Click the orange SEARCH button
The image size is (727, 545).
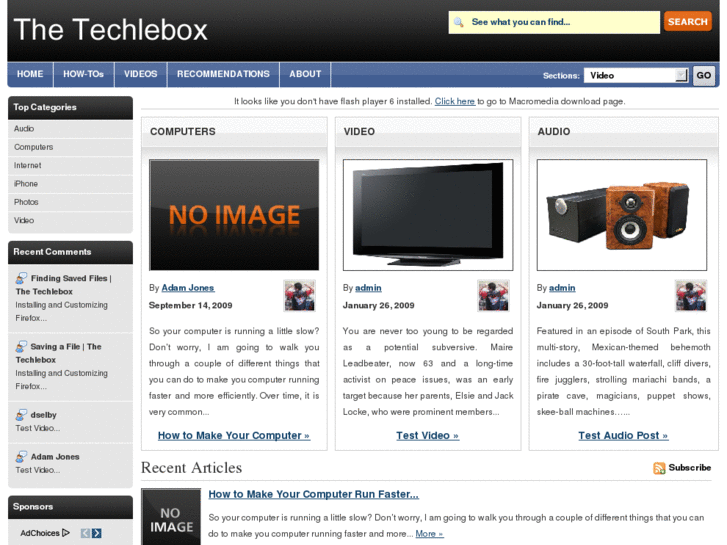click(688, 21)
